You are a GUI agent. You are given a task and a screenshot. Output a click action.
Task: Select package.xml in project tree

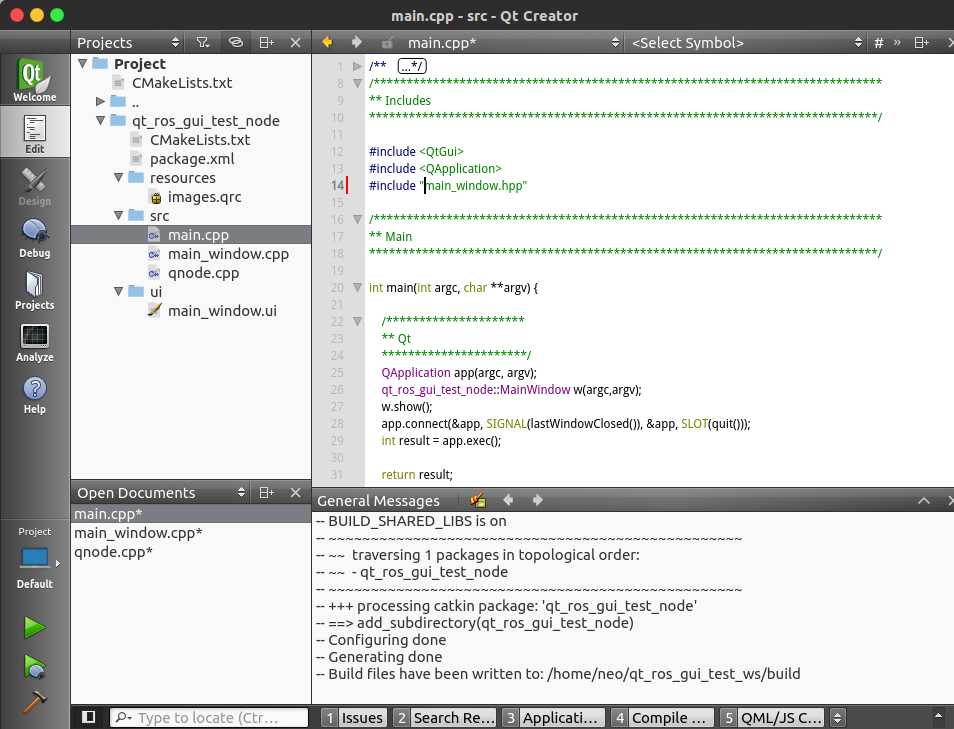pos(192,159)
